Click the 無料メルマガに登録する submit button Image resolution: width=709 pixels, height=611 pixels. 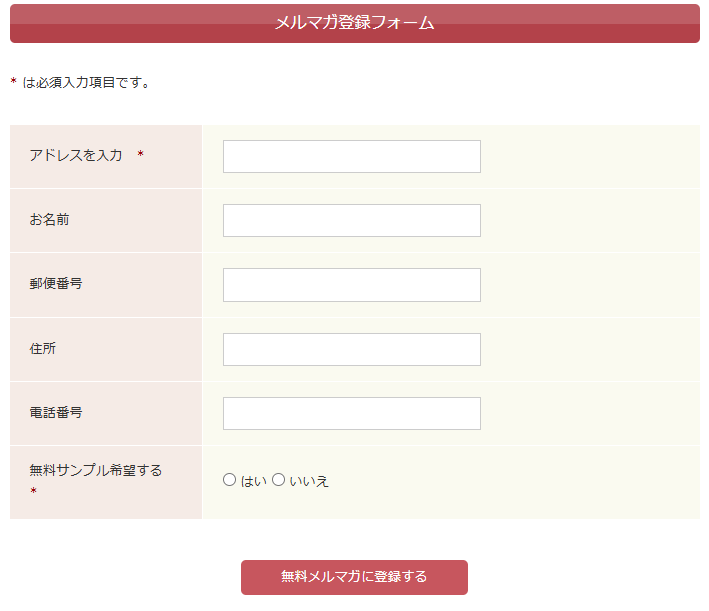click(354, 578)
